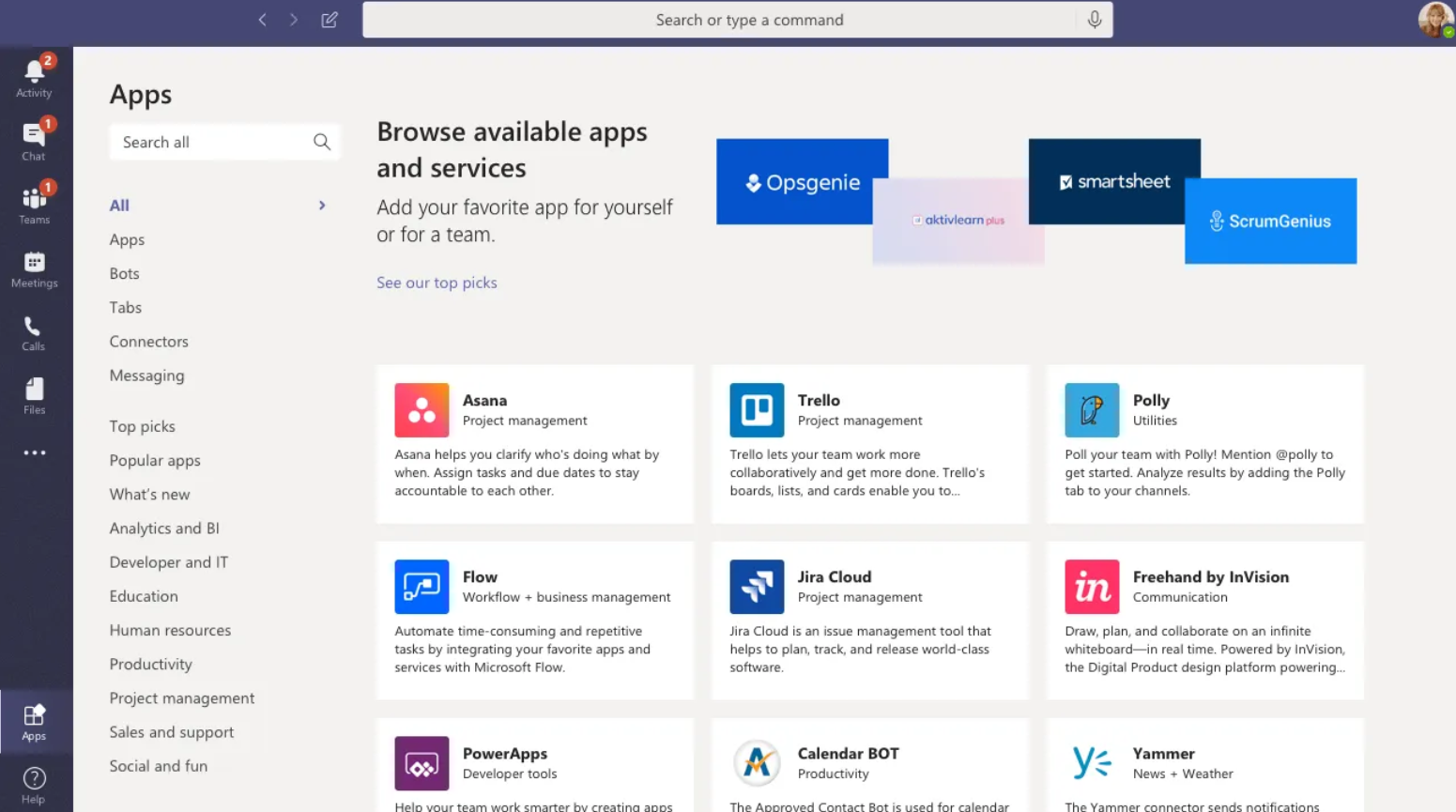The width and height of the screenshot is (1456, 812).
Task: Open the Top picks category
Action: click(x=142, y=426)
